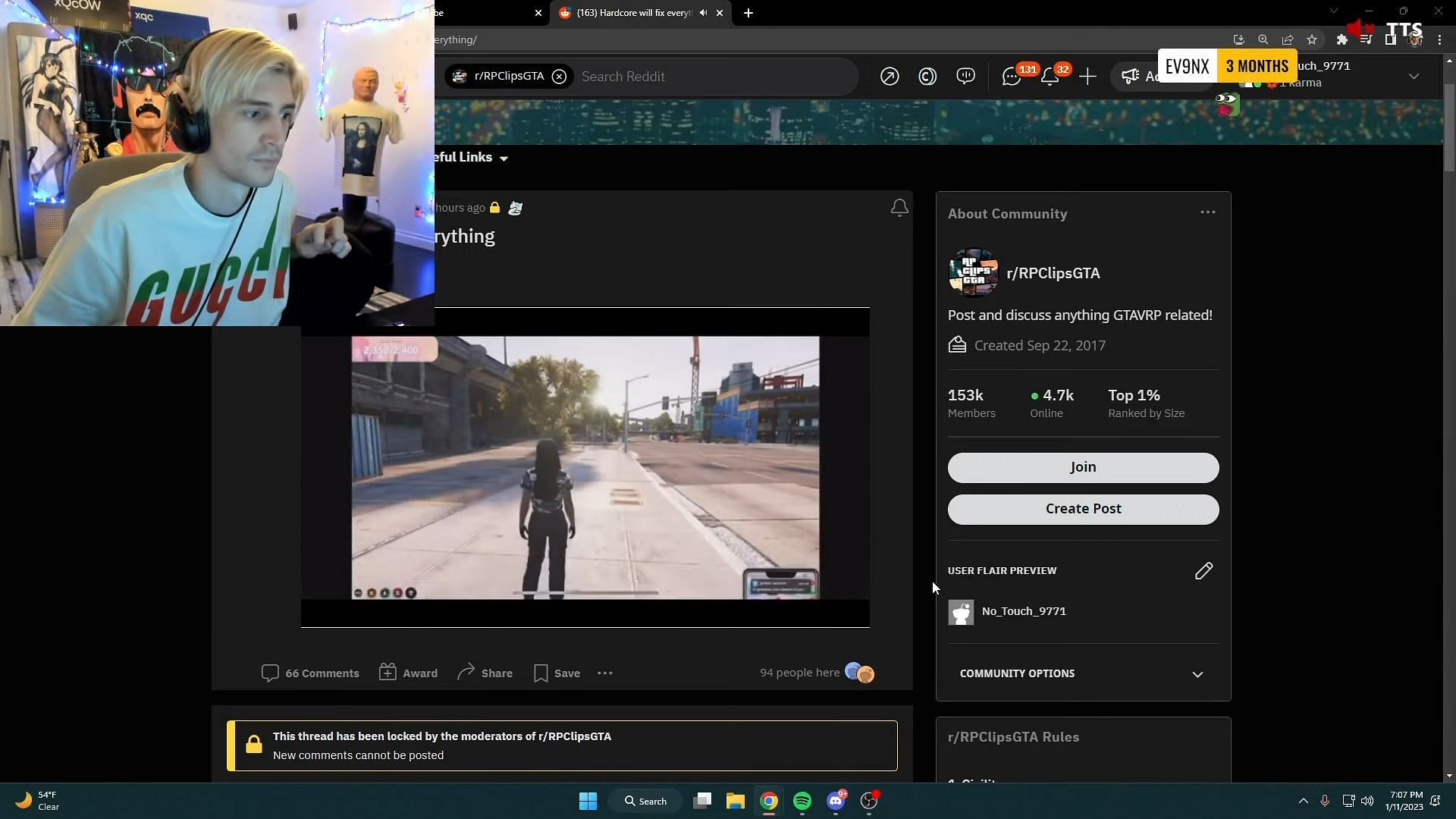Open chat with 131 unread messages
Screen dimensions: 1456x819
(1012, 77)
